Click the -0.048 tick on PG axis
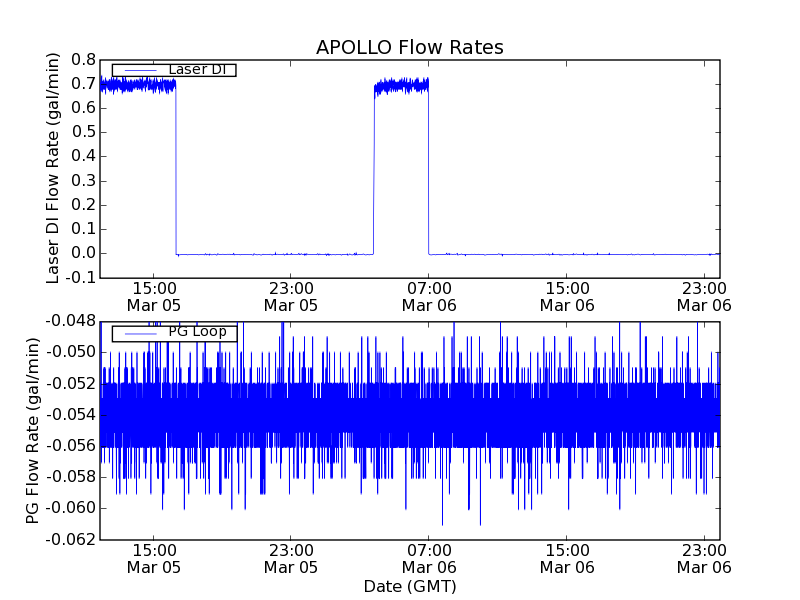 (70, 321)
